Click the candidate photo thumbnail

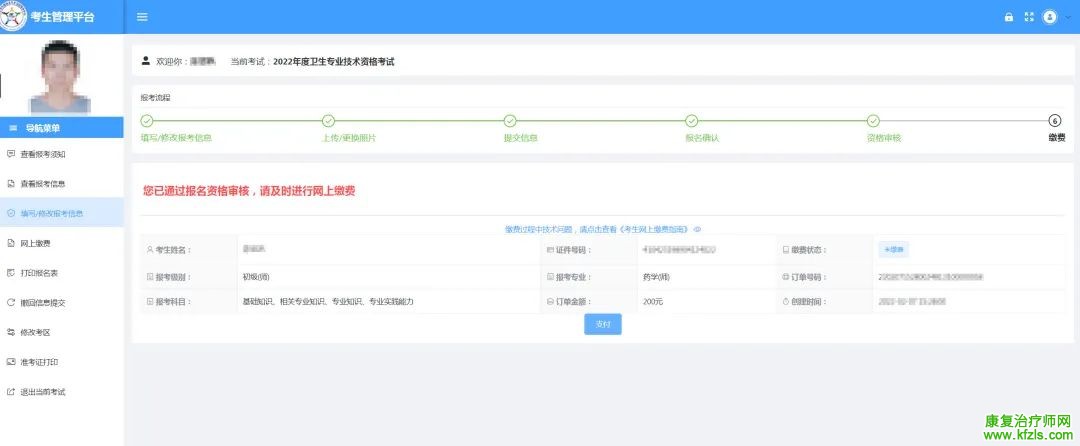(60, 75)
